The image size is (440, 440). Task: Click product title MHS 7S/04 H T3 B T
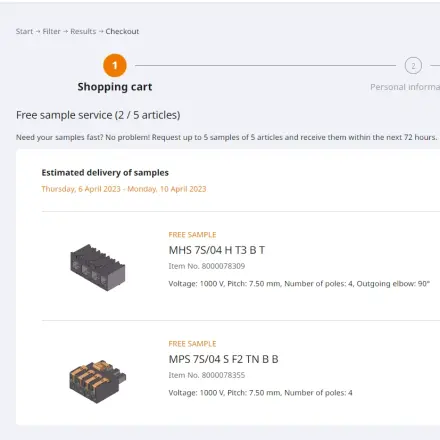[x=217, y=250]
